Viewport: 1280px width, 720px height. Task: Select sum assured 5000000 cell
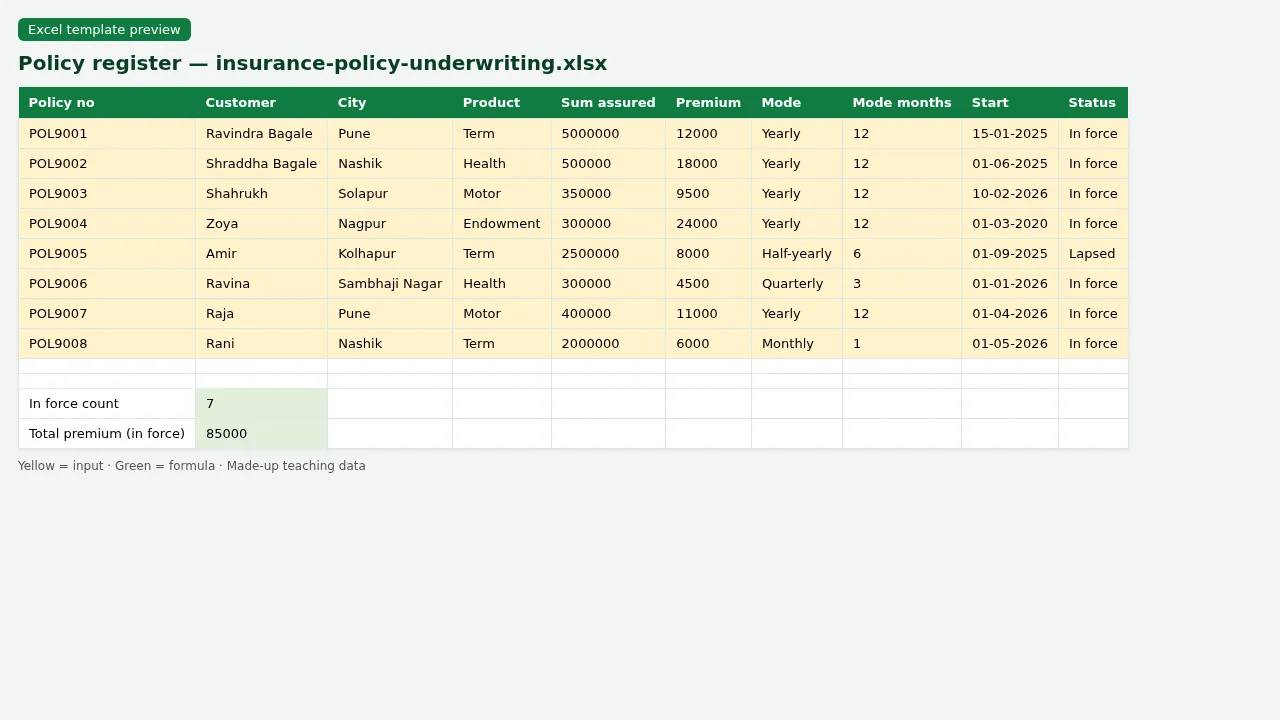608,134
